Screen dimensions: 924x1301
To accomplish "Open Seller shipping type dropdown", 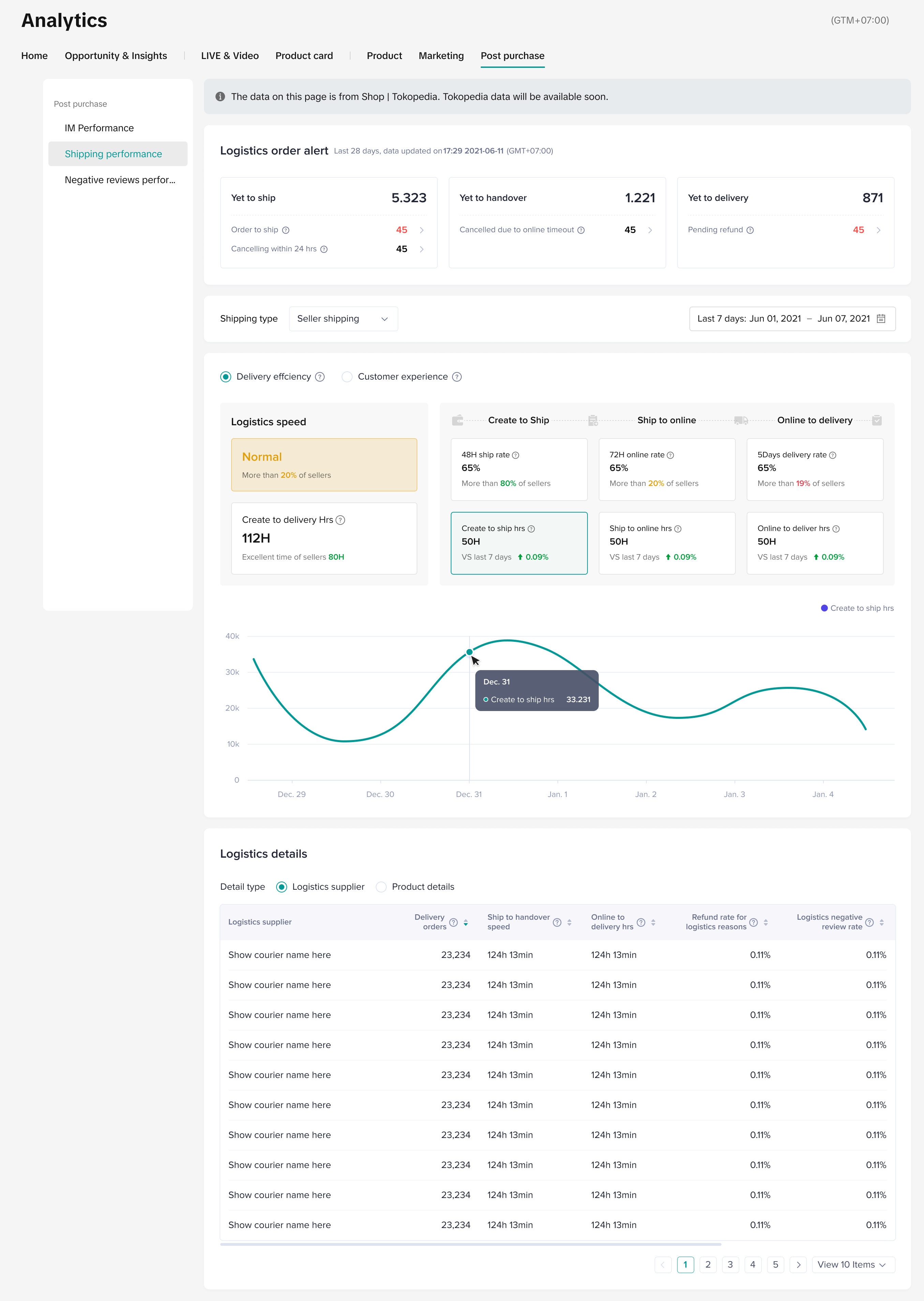I will pos(343,319).
